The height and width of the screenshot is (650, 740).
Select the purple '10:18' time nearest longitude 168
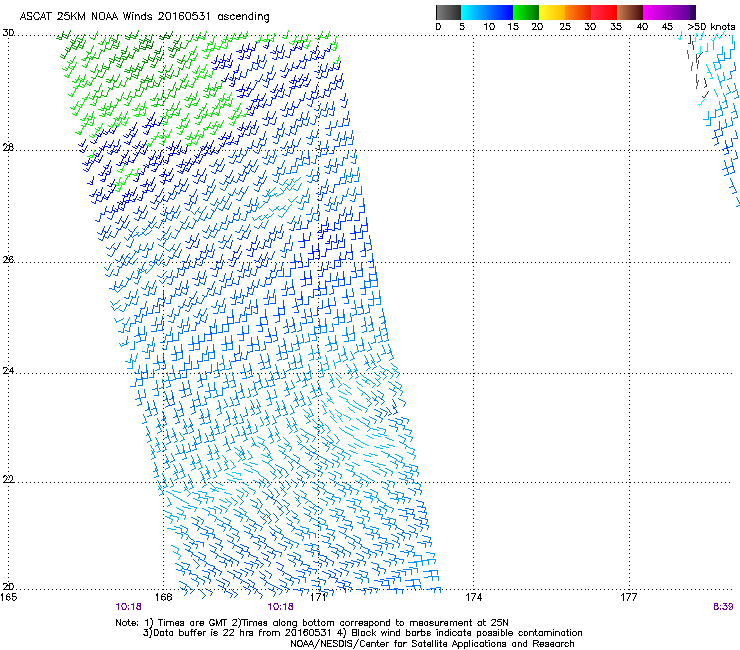tap(128, 607)
